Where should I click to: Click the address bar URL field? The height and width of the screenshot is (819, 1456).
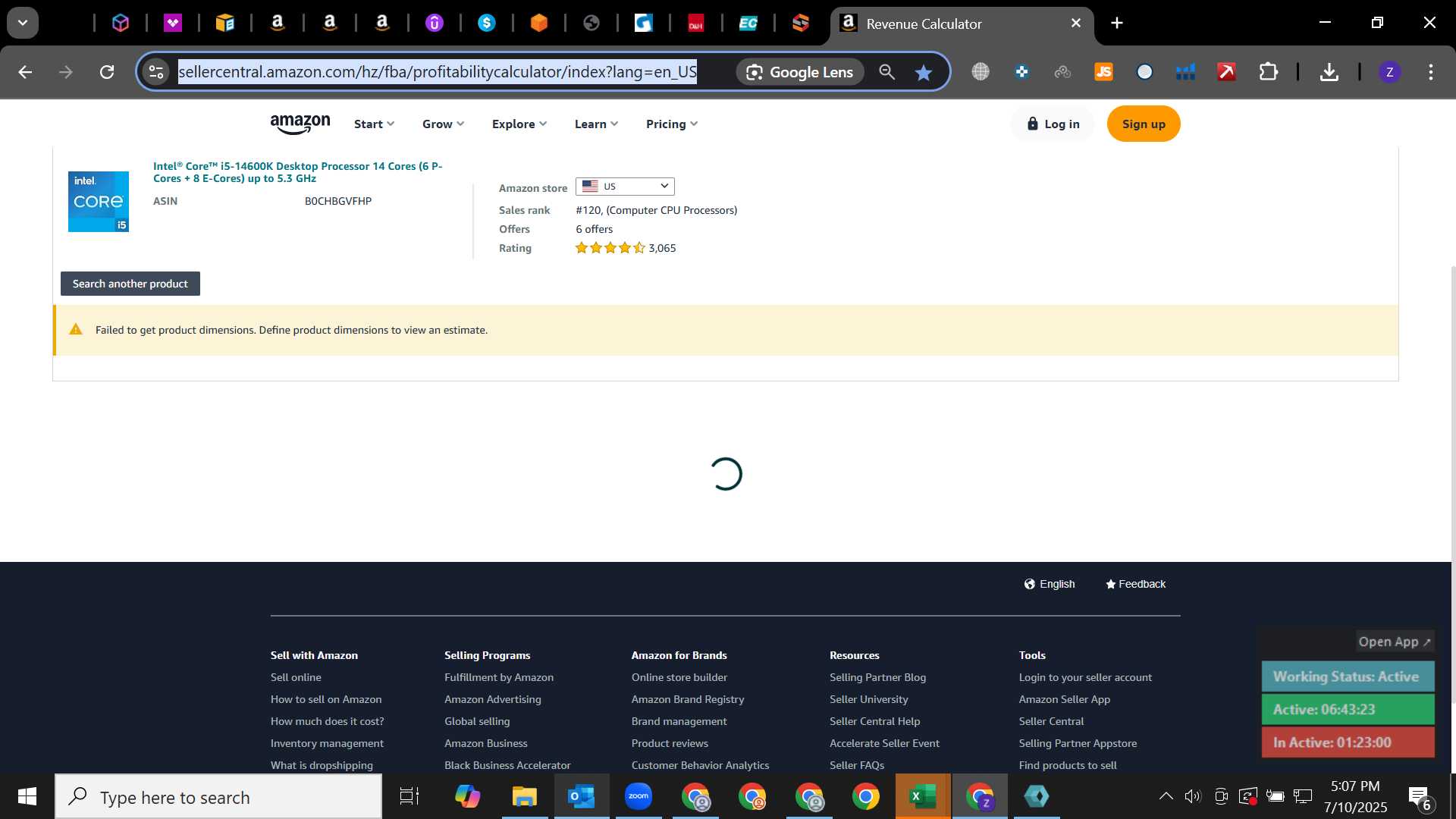coord(438,72)
